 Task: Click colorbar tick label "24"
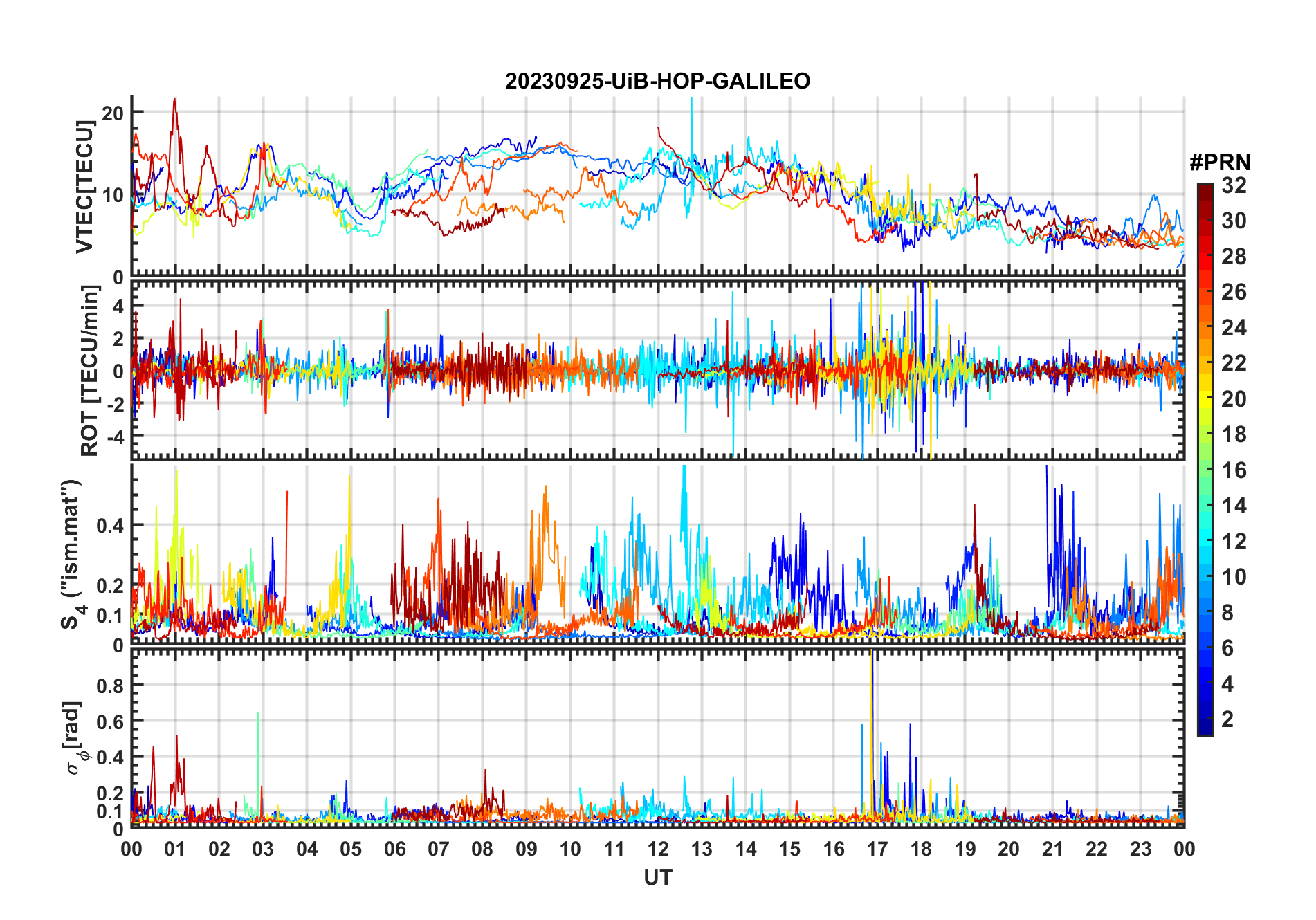click(1234, 328)
